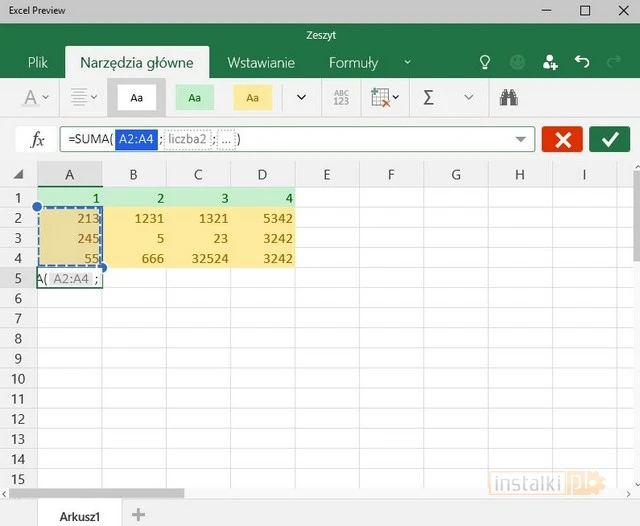Send feedback with the smiley icon
Screen dimensions: 640x526
518,62
